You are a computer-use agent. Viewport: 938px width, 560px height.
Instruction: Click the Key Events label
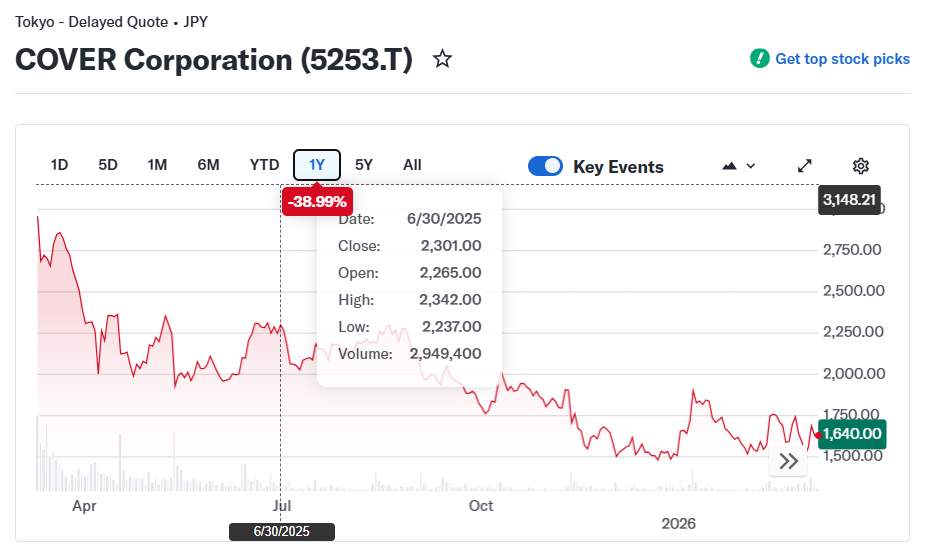pos(618,167)
